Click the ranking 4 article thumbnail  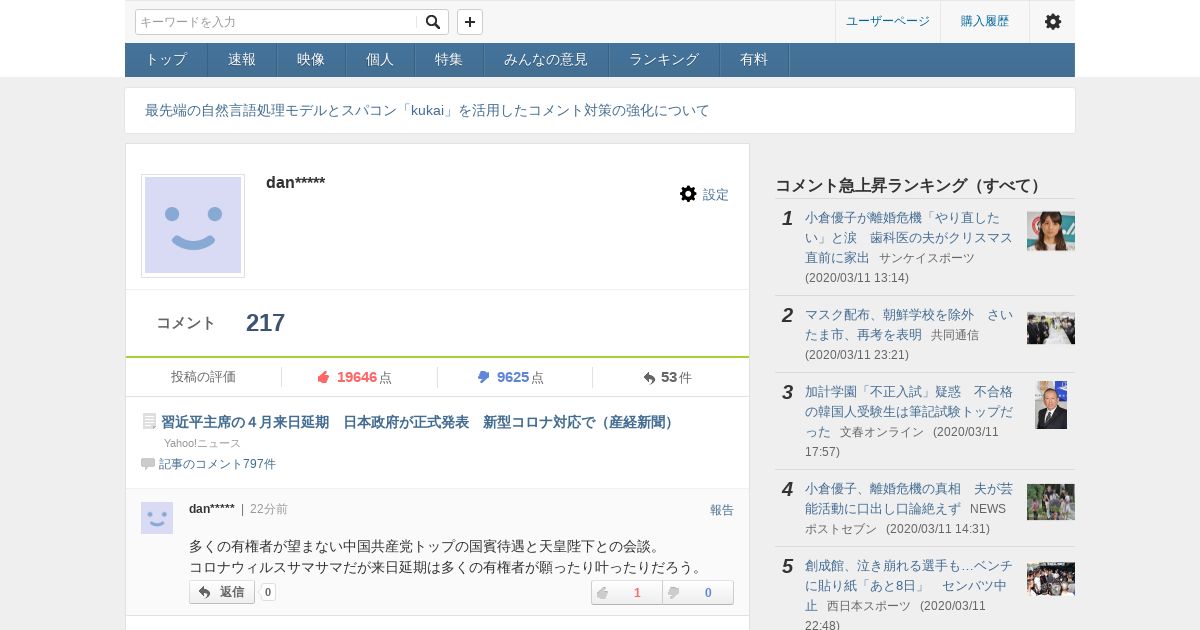point(1051,502)
